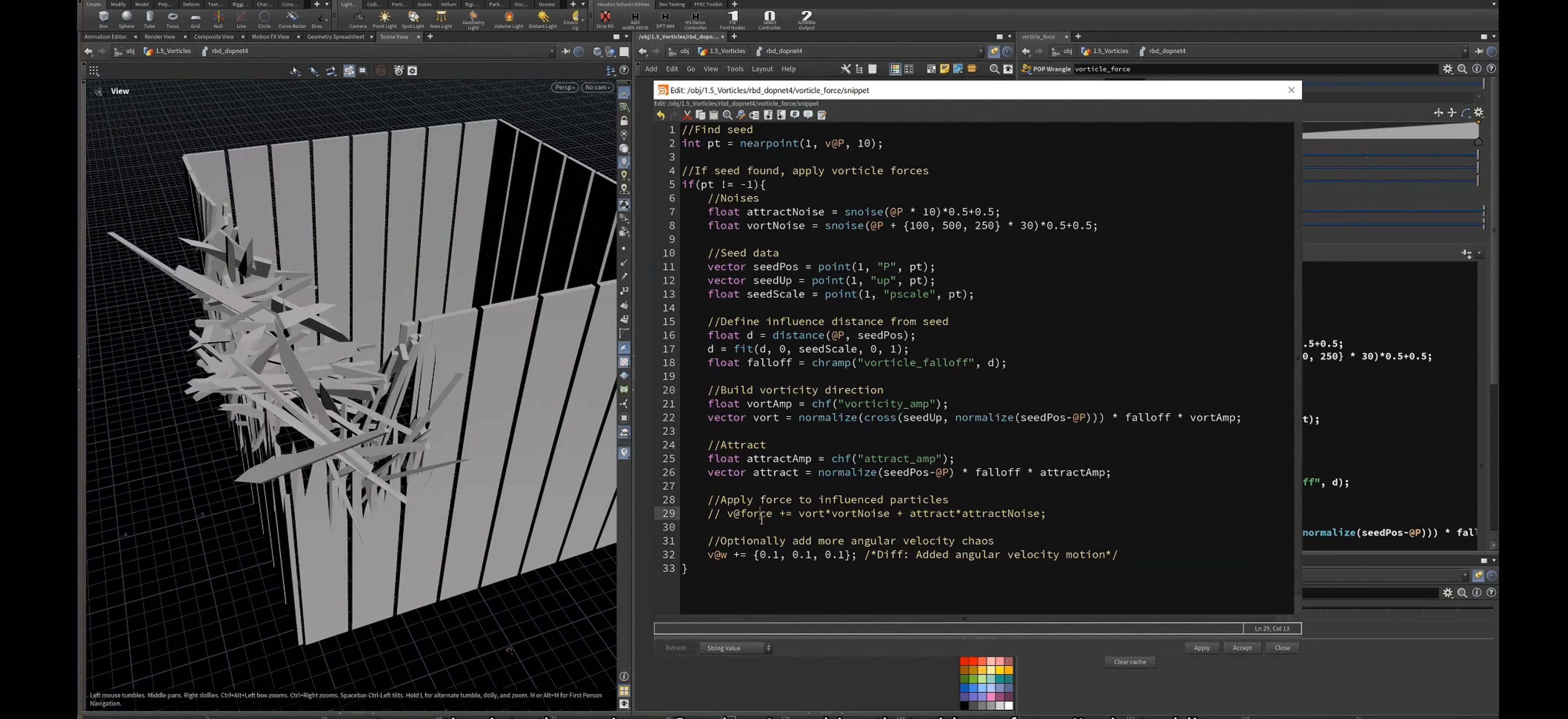Activate the Strip RS shelf tool

coord(604,19)
